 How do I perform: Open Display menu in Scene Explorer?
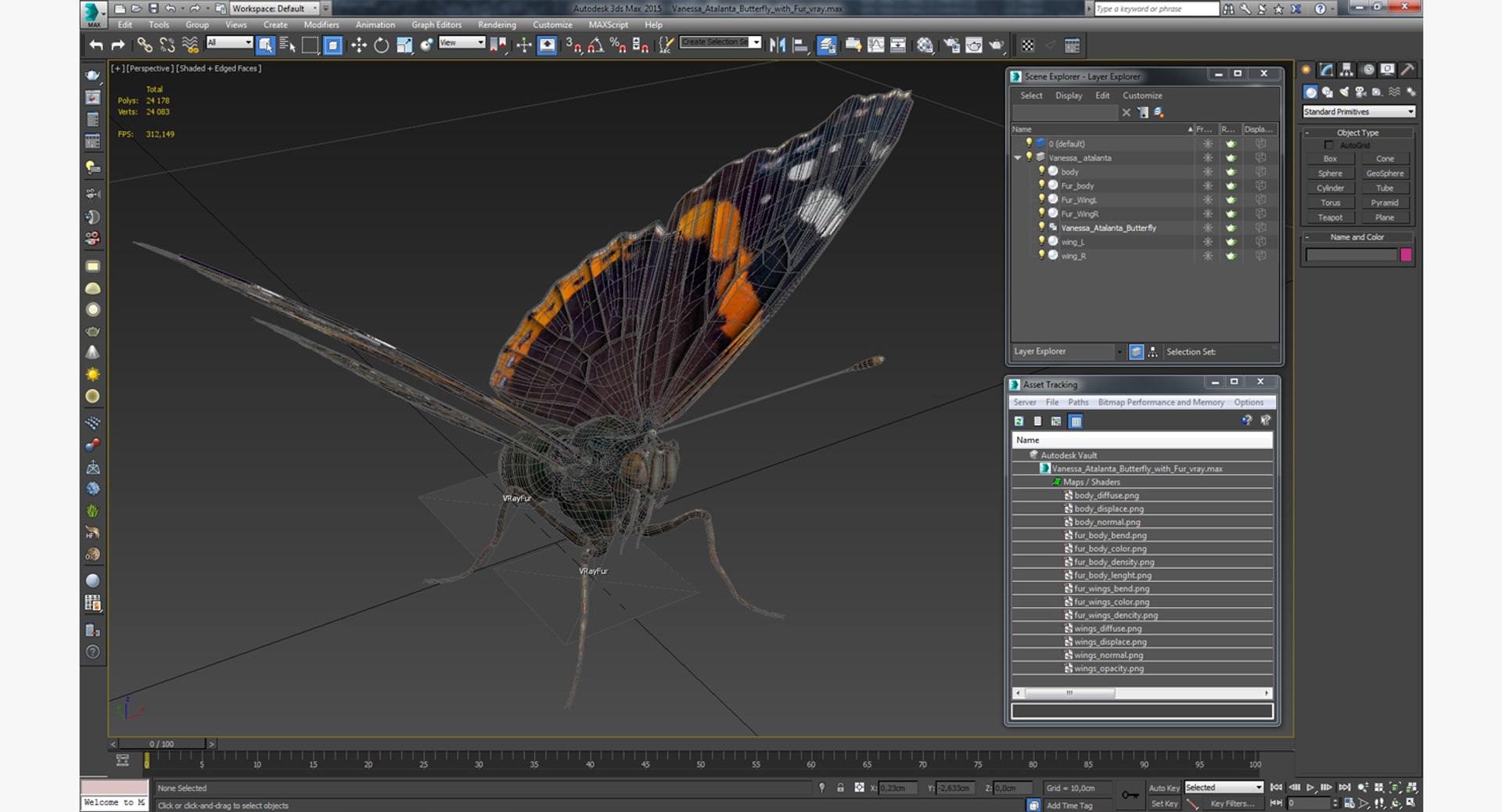tap(1069, 95)
